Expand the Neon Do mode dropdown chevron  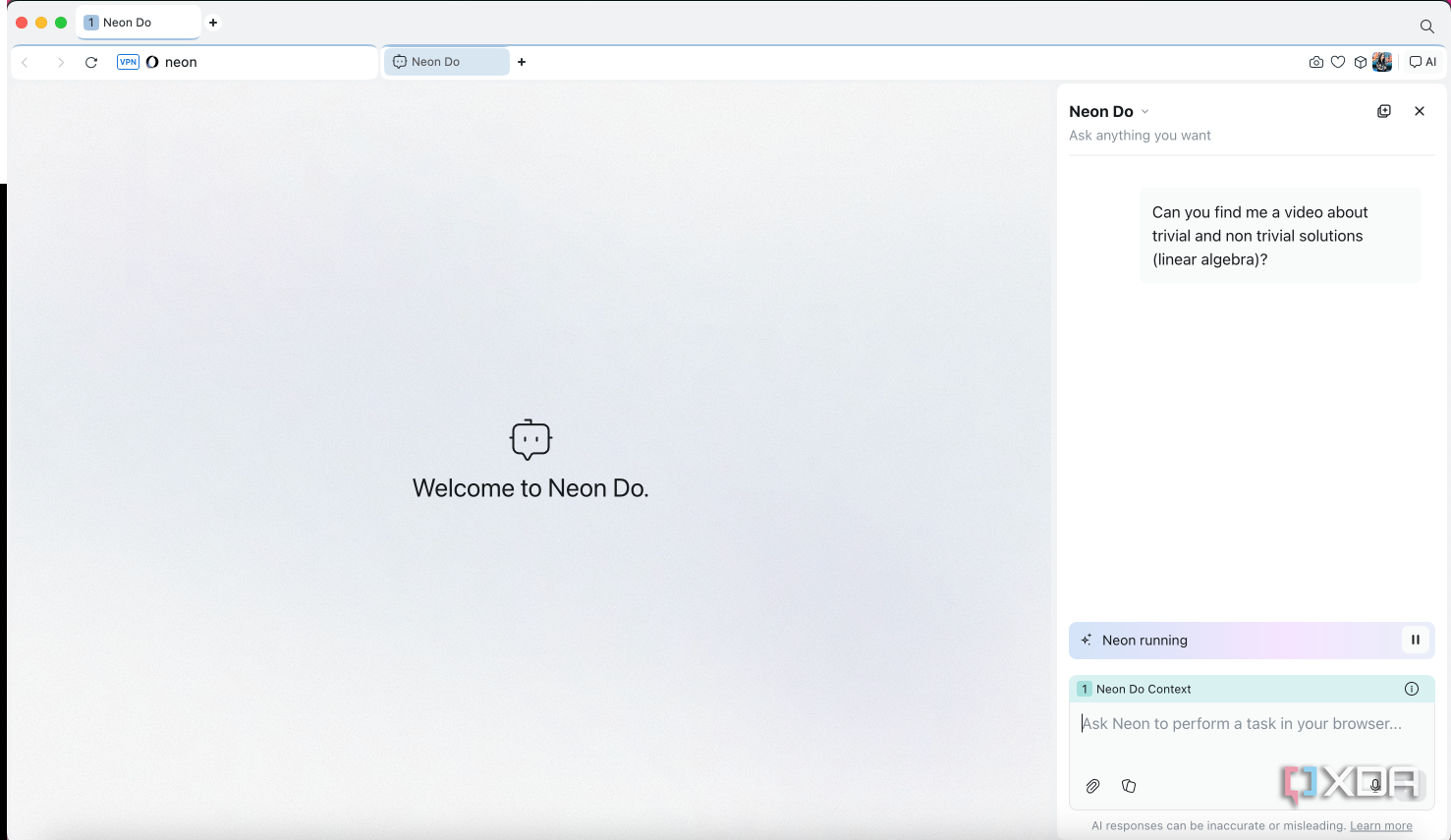1145,112
